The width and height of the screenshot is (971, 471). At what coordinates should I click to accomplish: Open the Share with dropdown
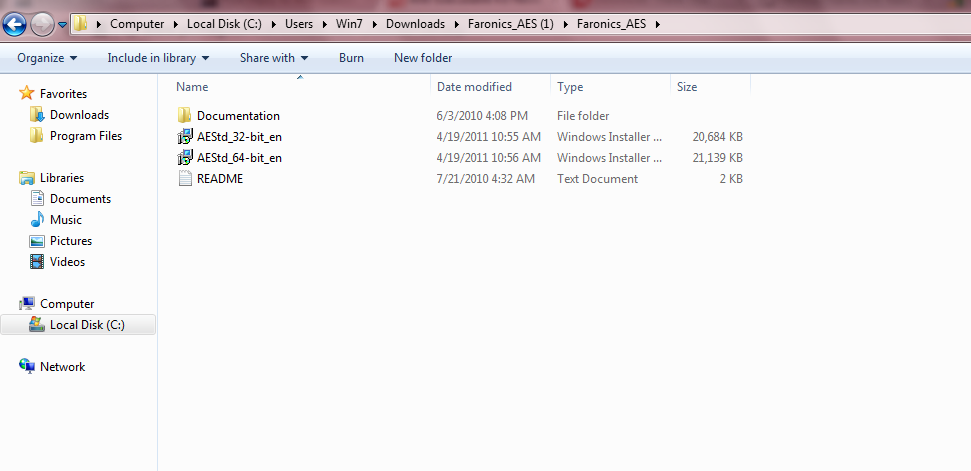(274, 58)
